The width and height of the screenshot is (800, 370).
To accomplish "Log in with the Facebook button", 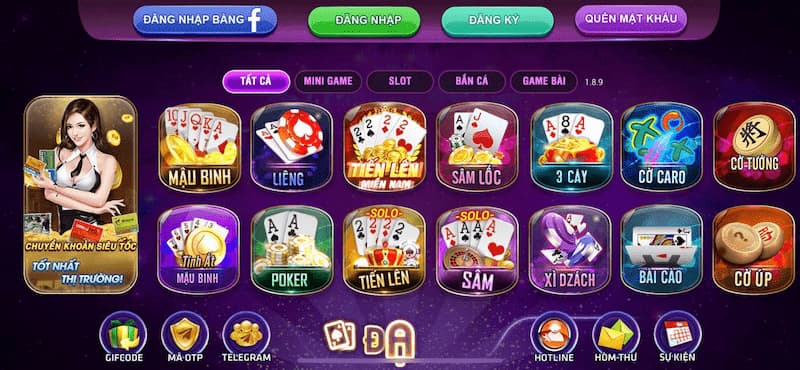I will 205,20.
